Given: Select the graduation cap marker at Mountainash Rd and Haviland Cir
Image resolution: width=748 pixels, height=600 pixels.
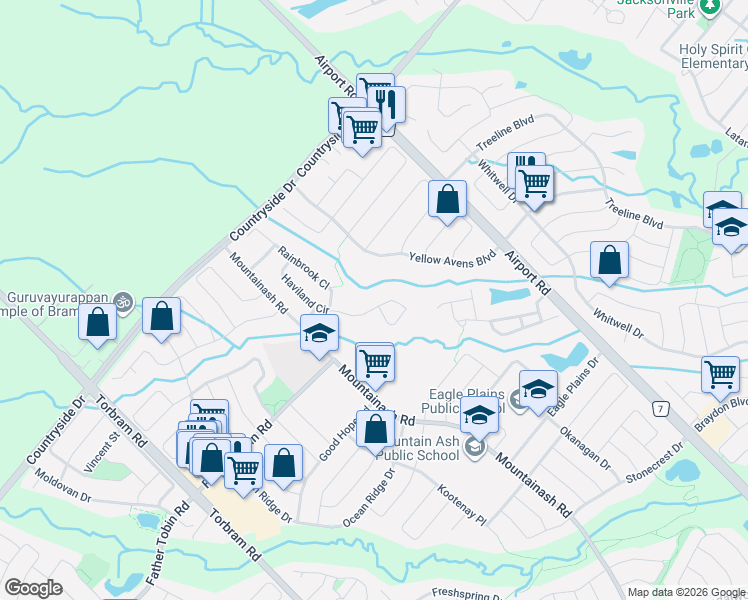Looking at the screenshot, I should [x=320, y=333].
